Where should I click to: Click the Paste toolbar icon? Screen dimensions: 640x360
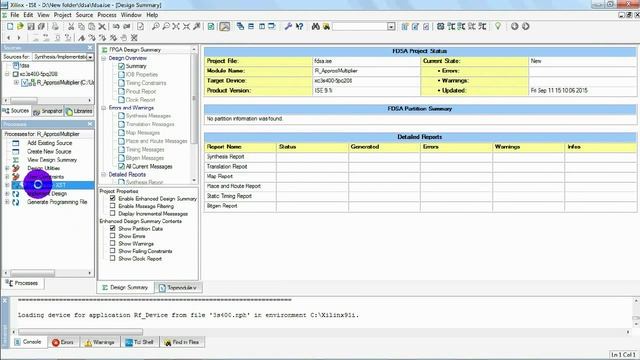tap(91, 27)
